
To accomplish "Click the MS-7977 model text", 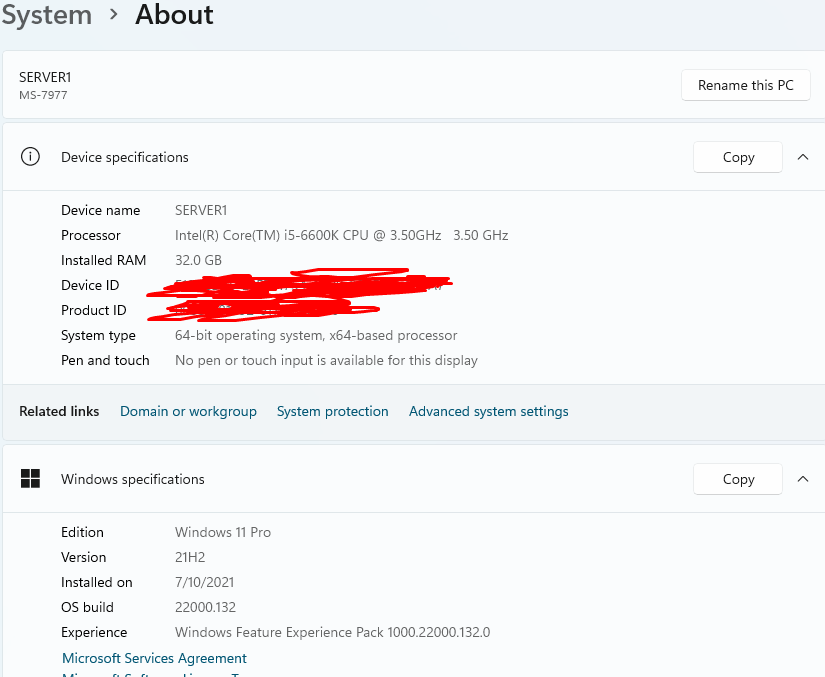I will [43, 95].
